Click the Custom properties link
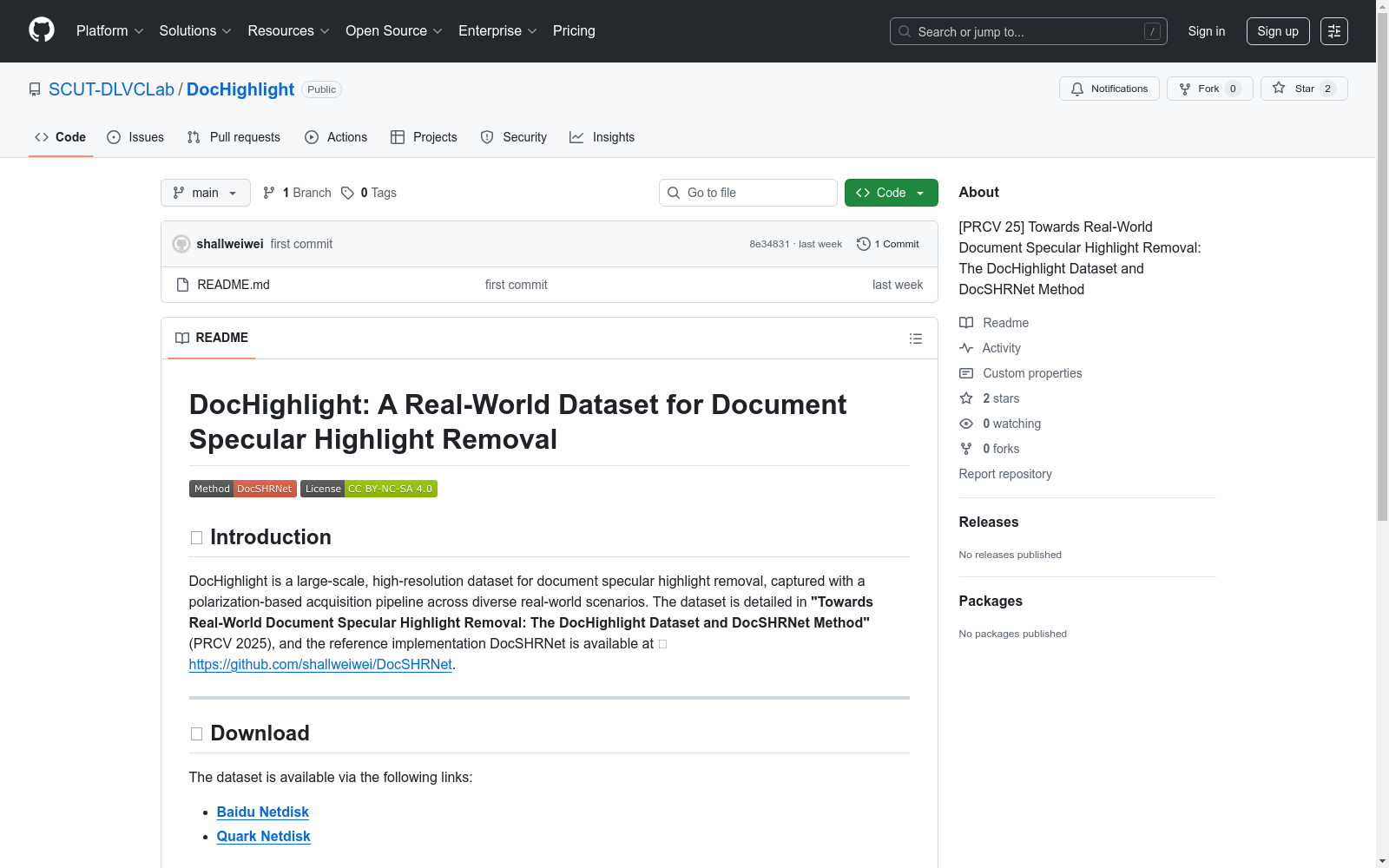The height and width of the screenshot is (868, 1389). [x=1032, y=373]
